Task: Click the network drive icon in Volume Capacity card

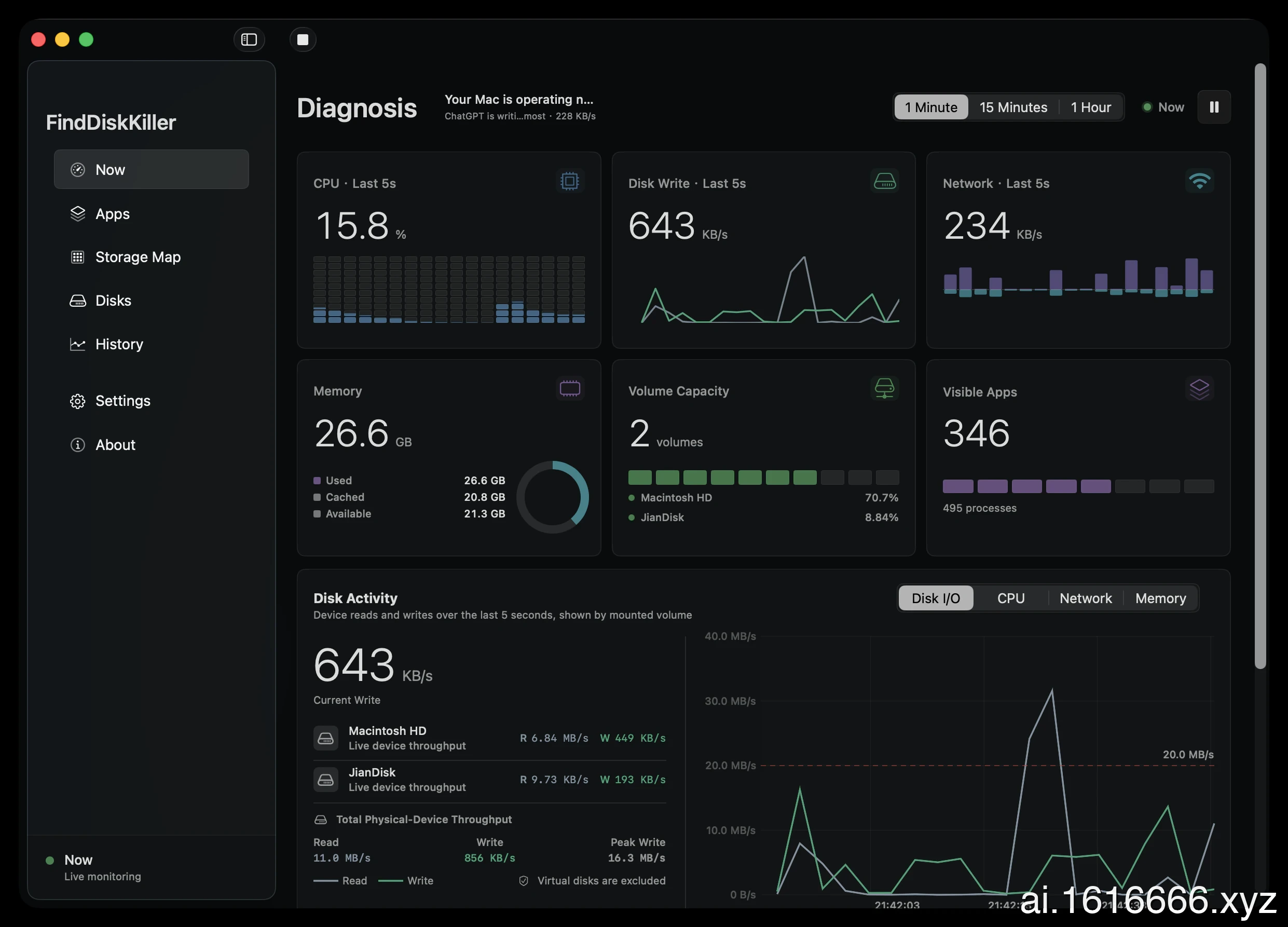Action: click(x=884, y=389)
